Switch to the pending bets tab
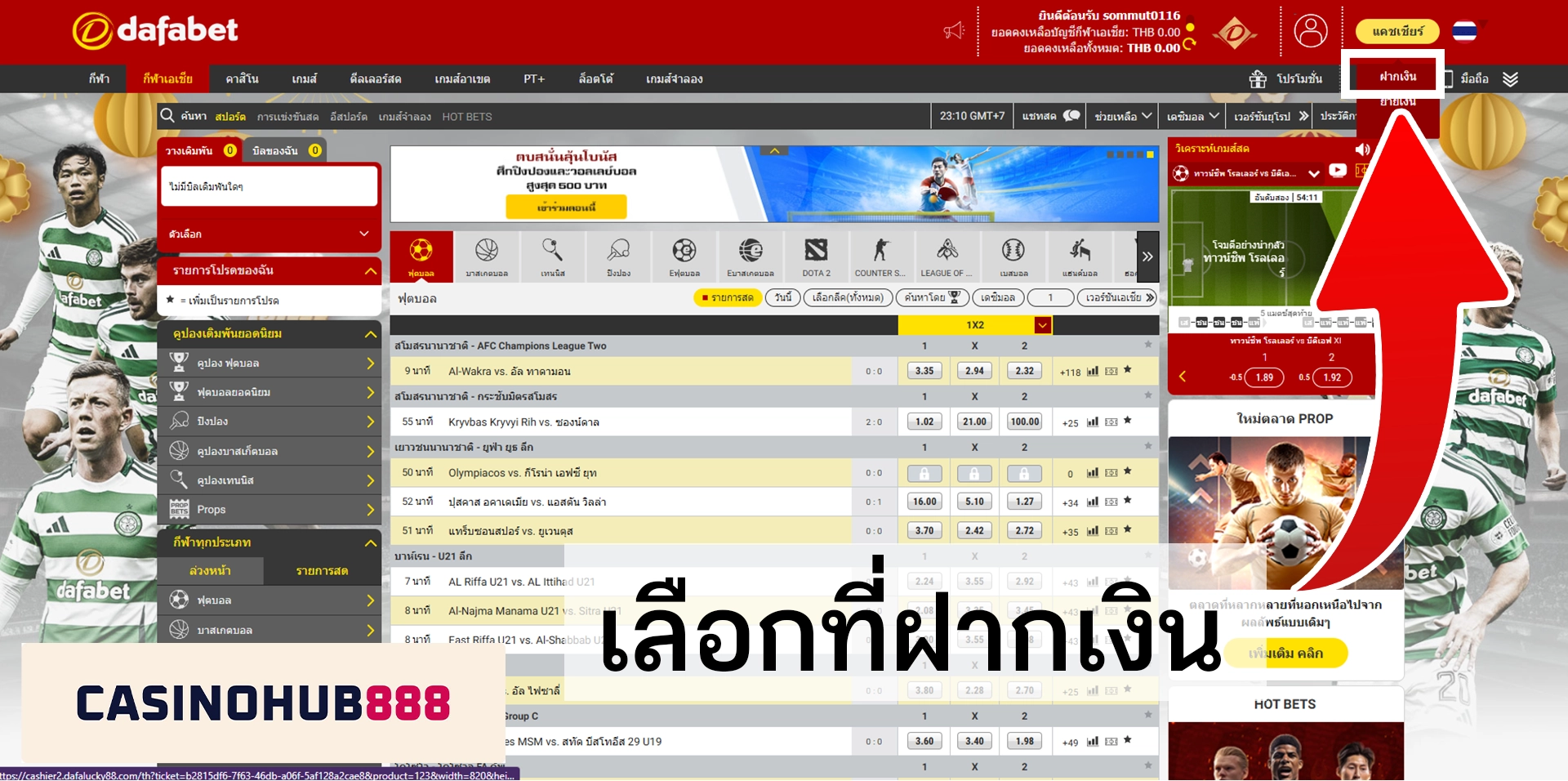The width and height of the screenshot is (1568, 781). pos(286,150)
